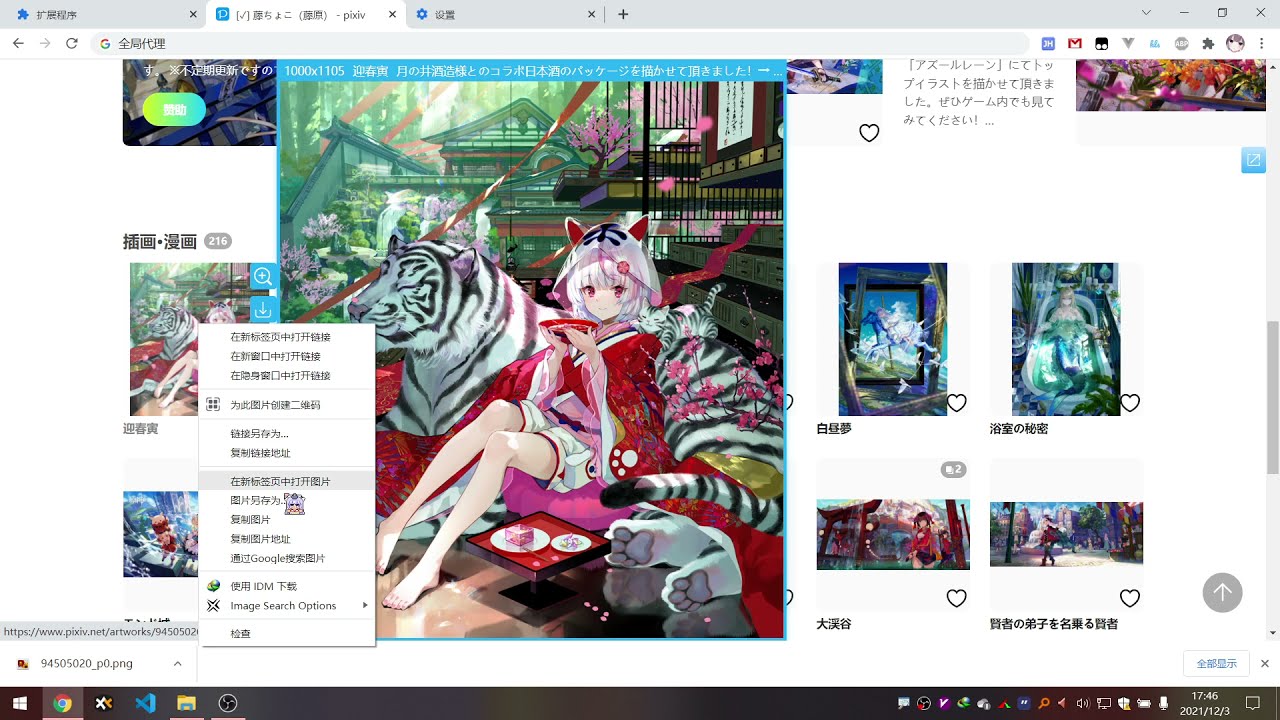The image size is (1280, 720).
Task: Click the download icon beside the thumbnail
Action: tap(263, 309)
